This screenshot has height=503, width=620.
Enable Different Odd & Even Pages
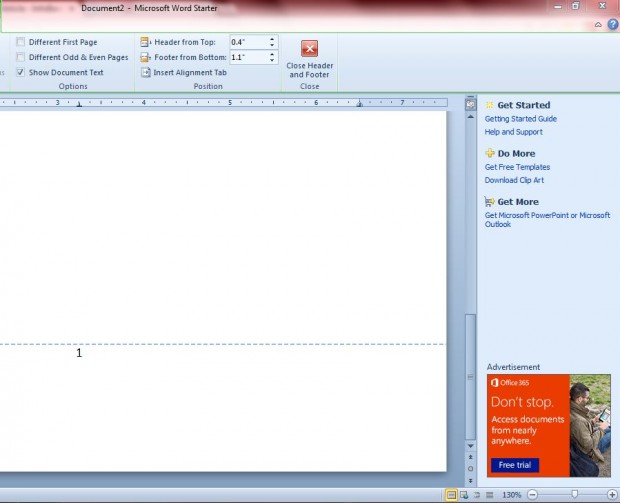[x=21, y=57]
